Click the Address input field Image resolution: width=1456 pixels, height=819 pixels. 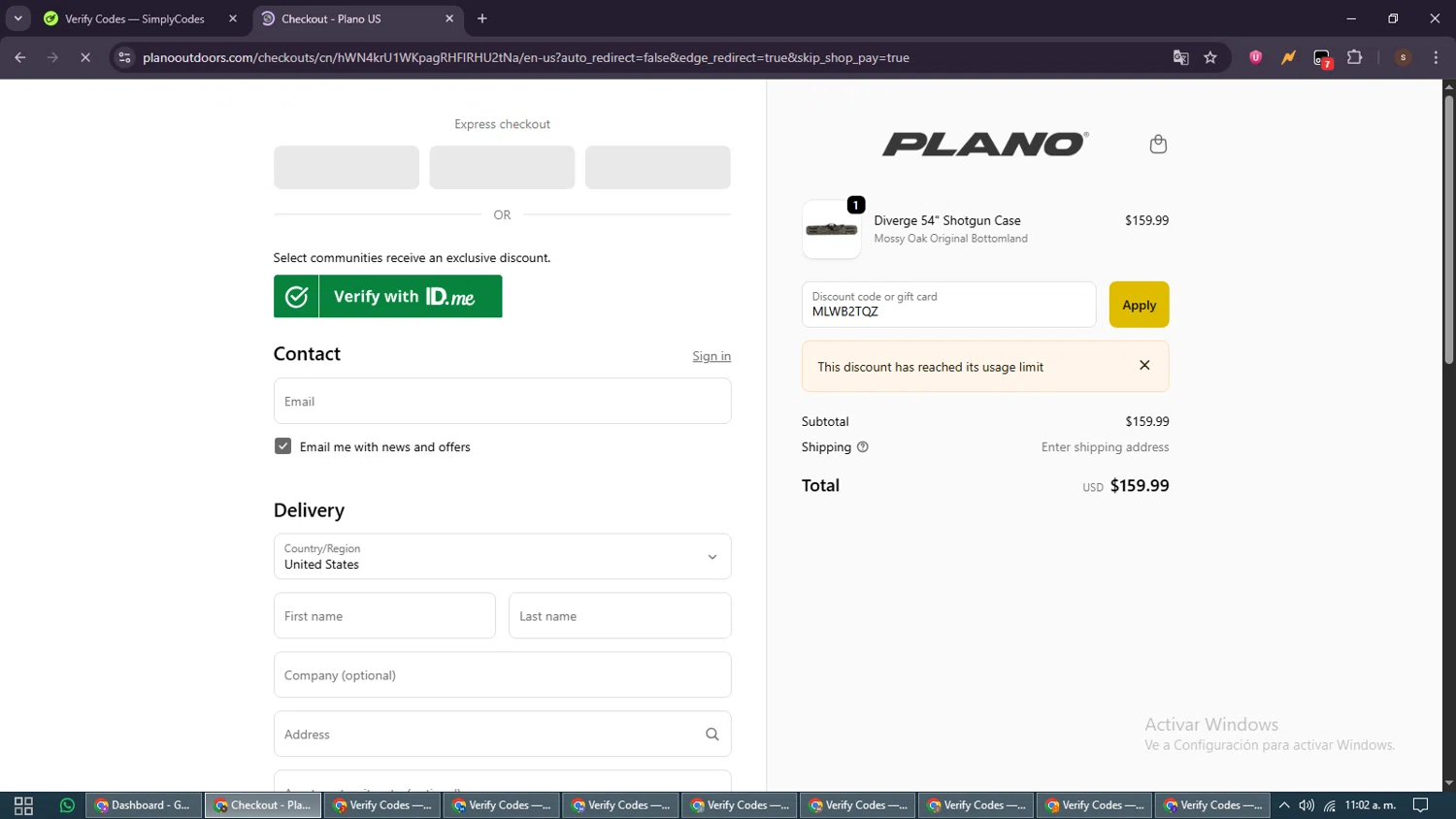coord(502,735)
